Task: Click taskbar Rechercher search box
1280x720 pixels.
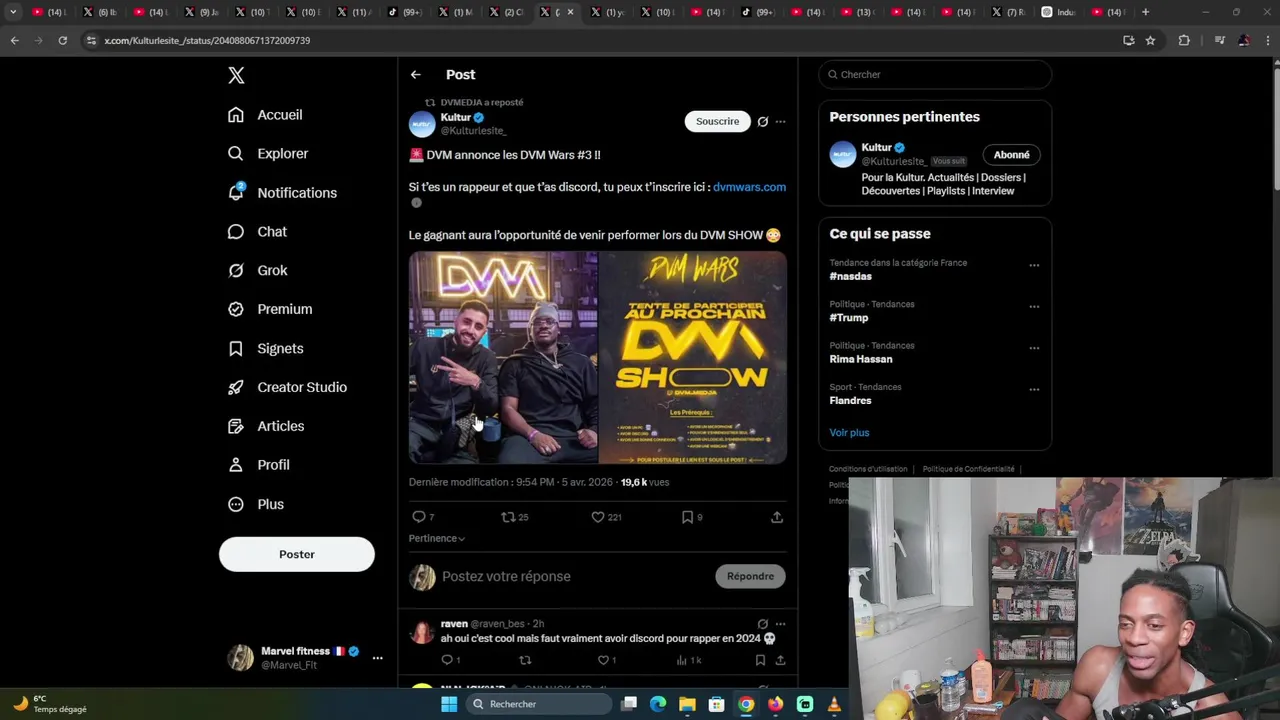Action: pos(540,704)
